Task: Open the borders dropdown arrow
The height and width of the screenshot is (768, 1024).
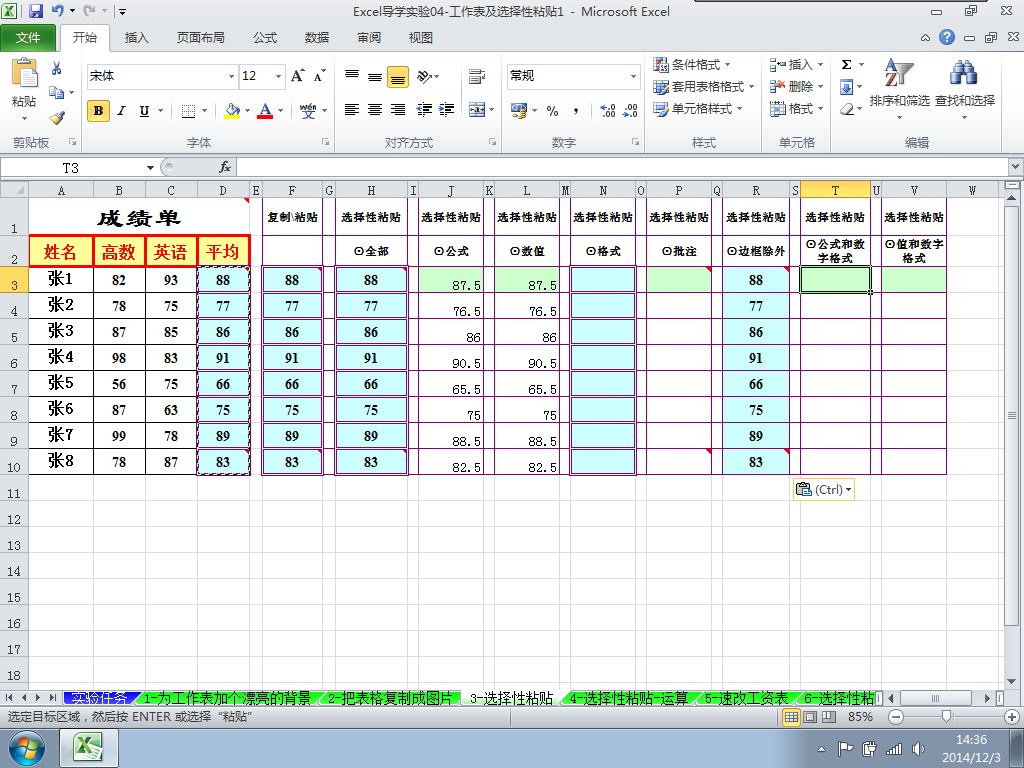Action: (204, 111)
